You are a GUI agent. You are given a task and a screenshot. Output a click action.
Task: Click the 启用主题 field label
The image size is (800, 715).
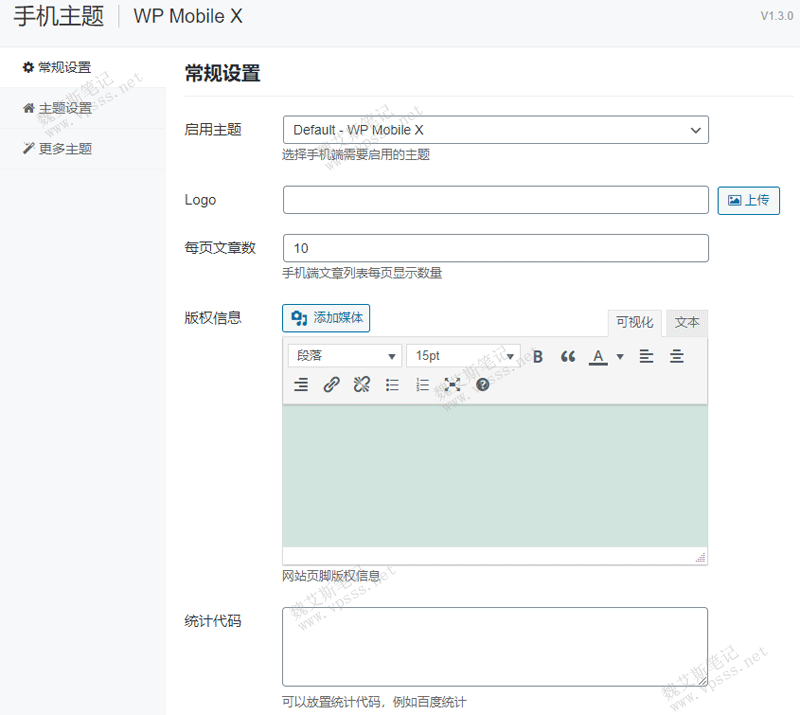click(x=213, y=130)
